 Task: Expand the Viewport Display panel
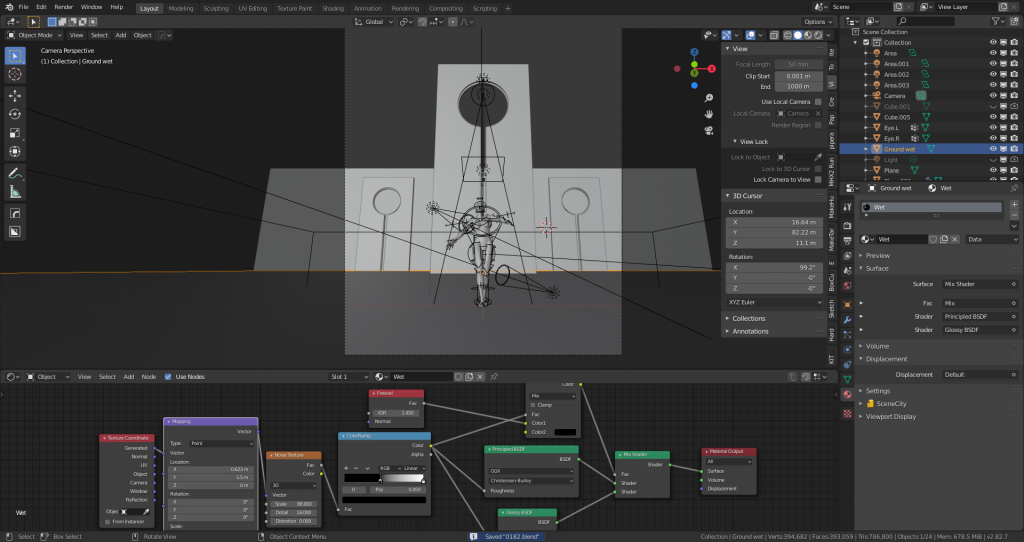[890, 417]
